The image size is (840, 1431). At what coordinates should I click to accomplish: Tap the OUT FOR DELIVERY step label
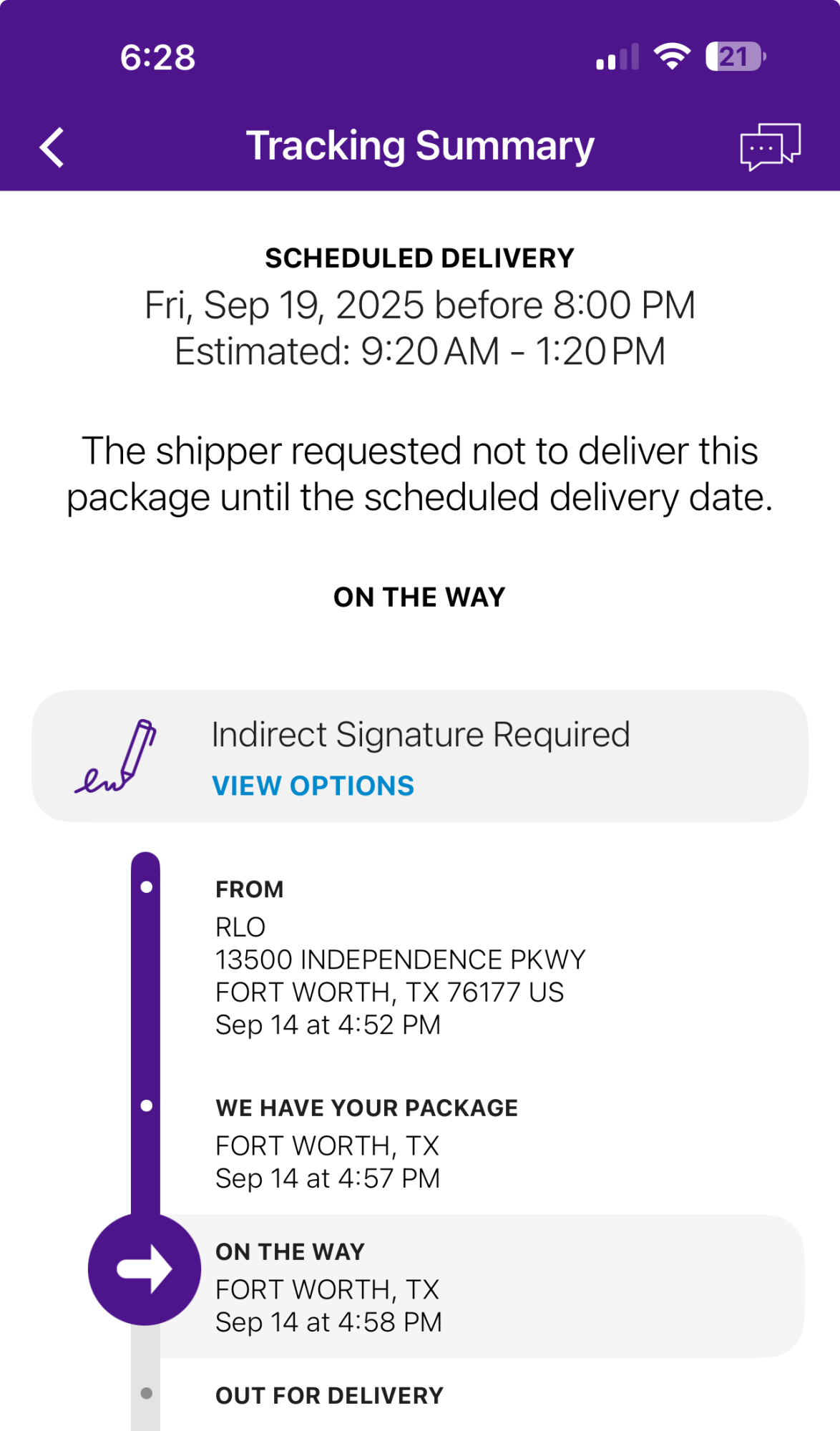(x=330, y=1395)
